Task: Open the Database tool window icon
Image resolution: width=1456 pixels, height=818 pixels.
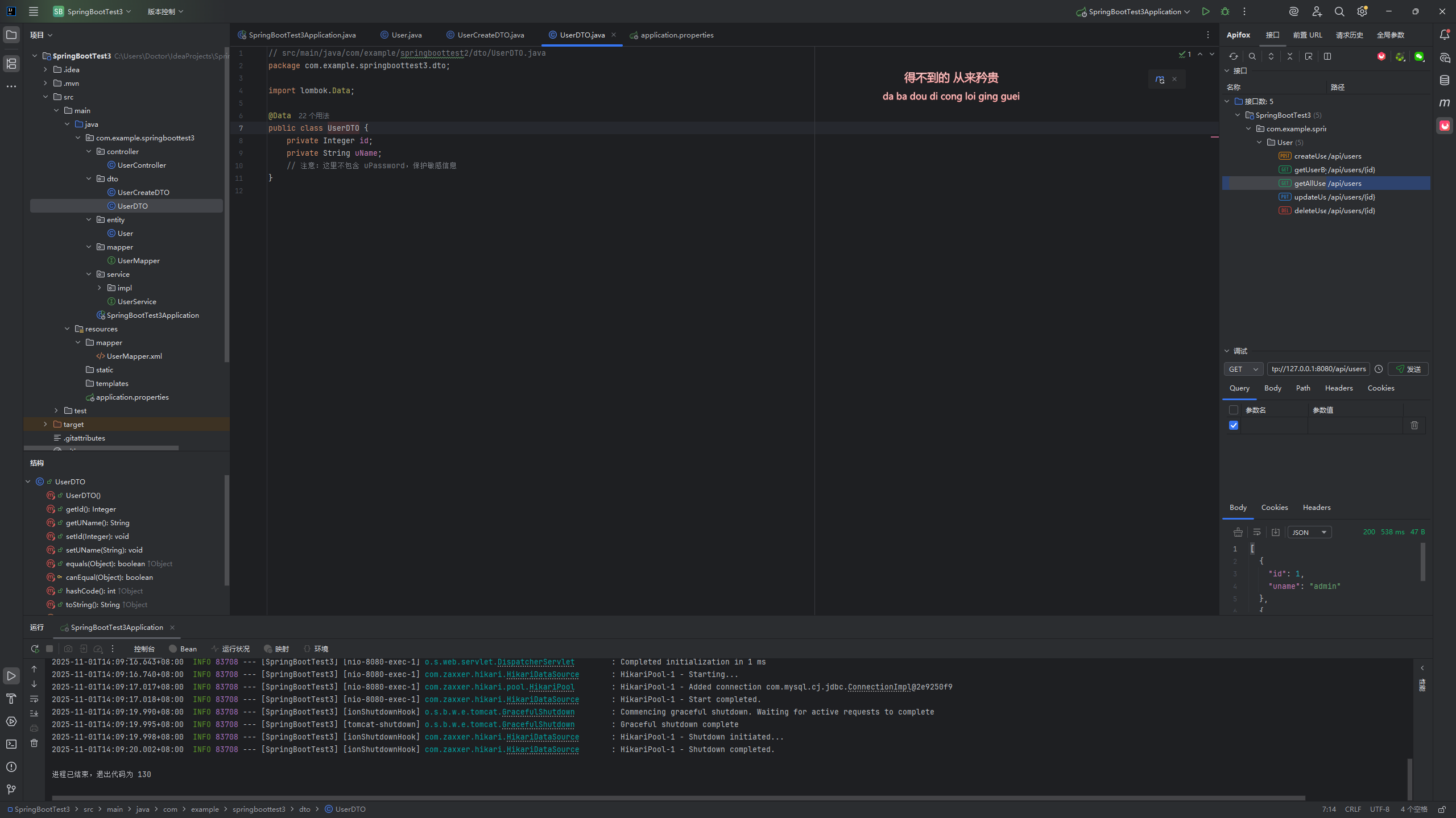Action: pos(1445,80)
